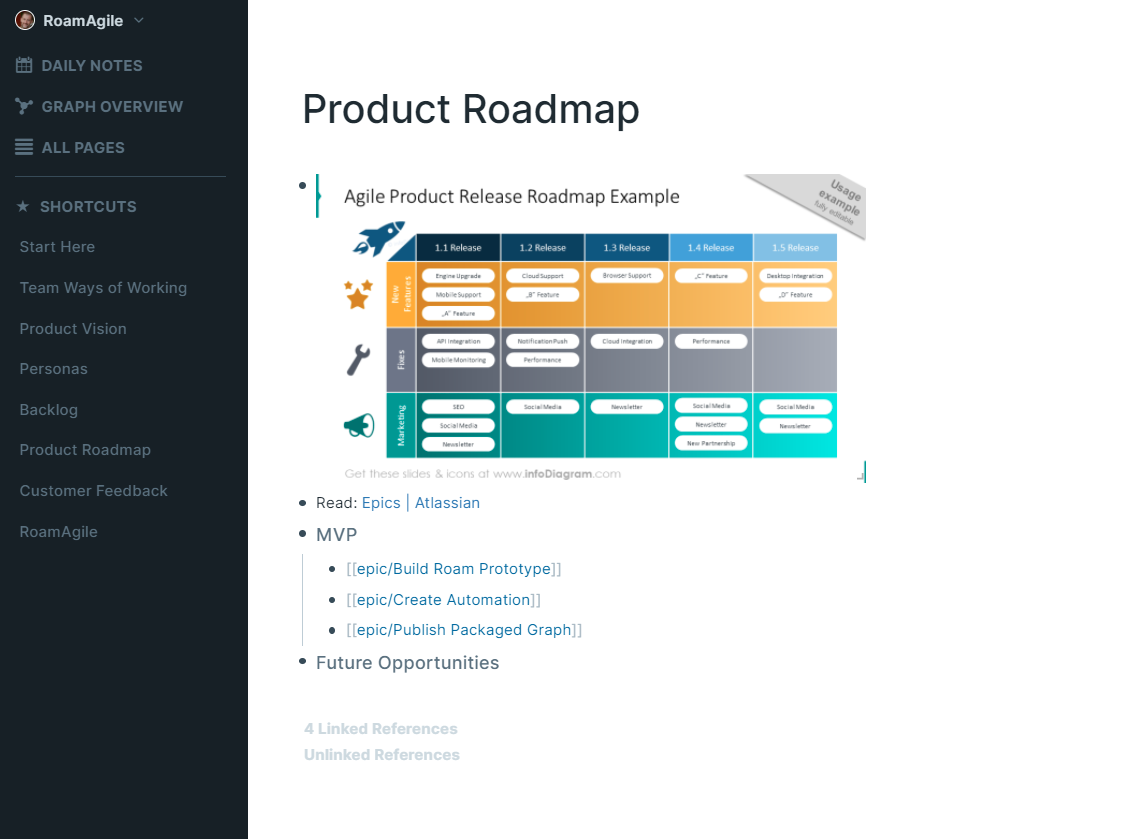This screenshot has width=1122, height=839.
Task: Expand the 4 Linked References section
Action: (381, 728)
